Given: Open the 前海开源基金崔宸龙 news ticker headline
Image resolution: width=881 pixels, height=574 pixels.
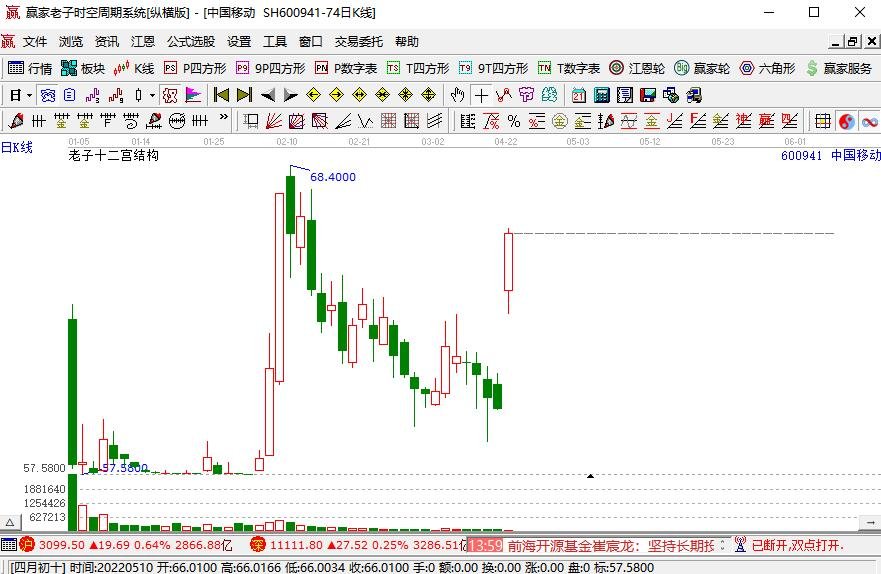Looking at the screenshot, I should [611, 545].
